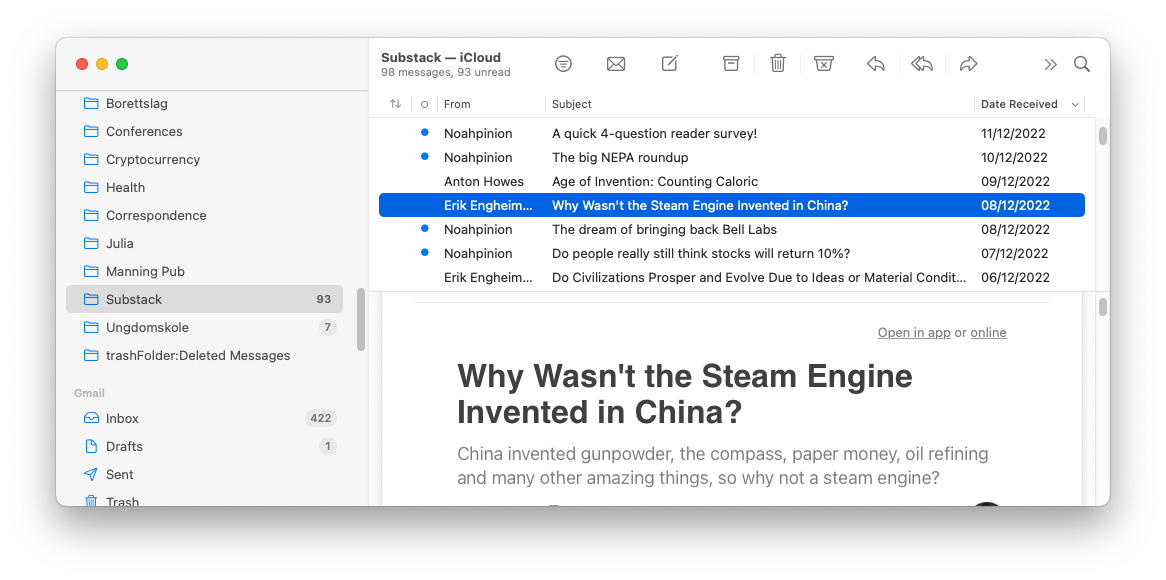Screen dimensions: 1166x580
Task: Archive the selected message
Action: click(x=731, y=64)
